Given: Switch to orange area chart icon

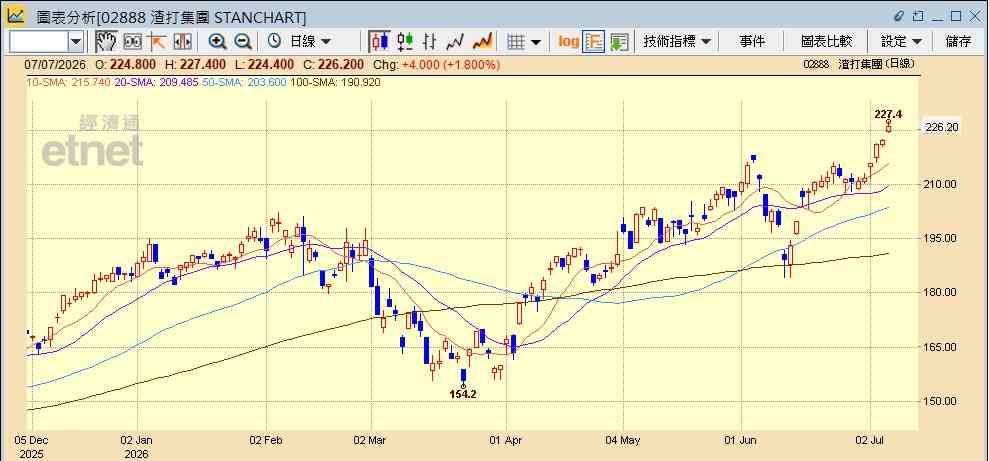Looking at the screenshot, I should click(x=482, y=42).
